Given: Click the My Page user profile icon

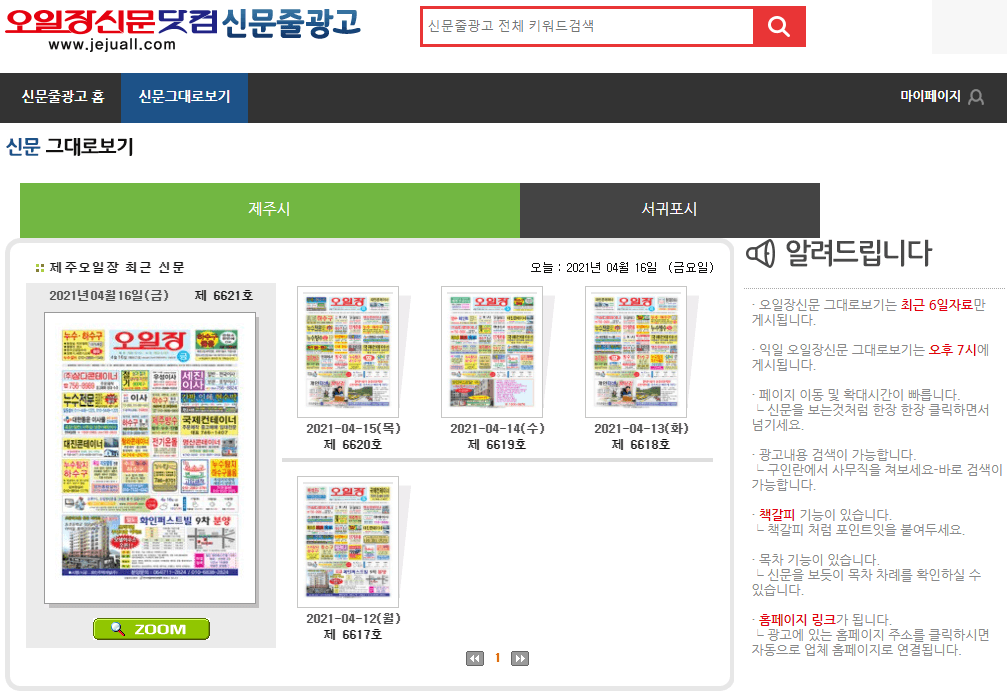Looking at the screenshot, I should pos(976,97).
